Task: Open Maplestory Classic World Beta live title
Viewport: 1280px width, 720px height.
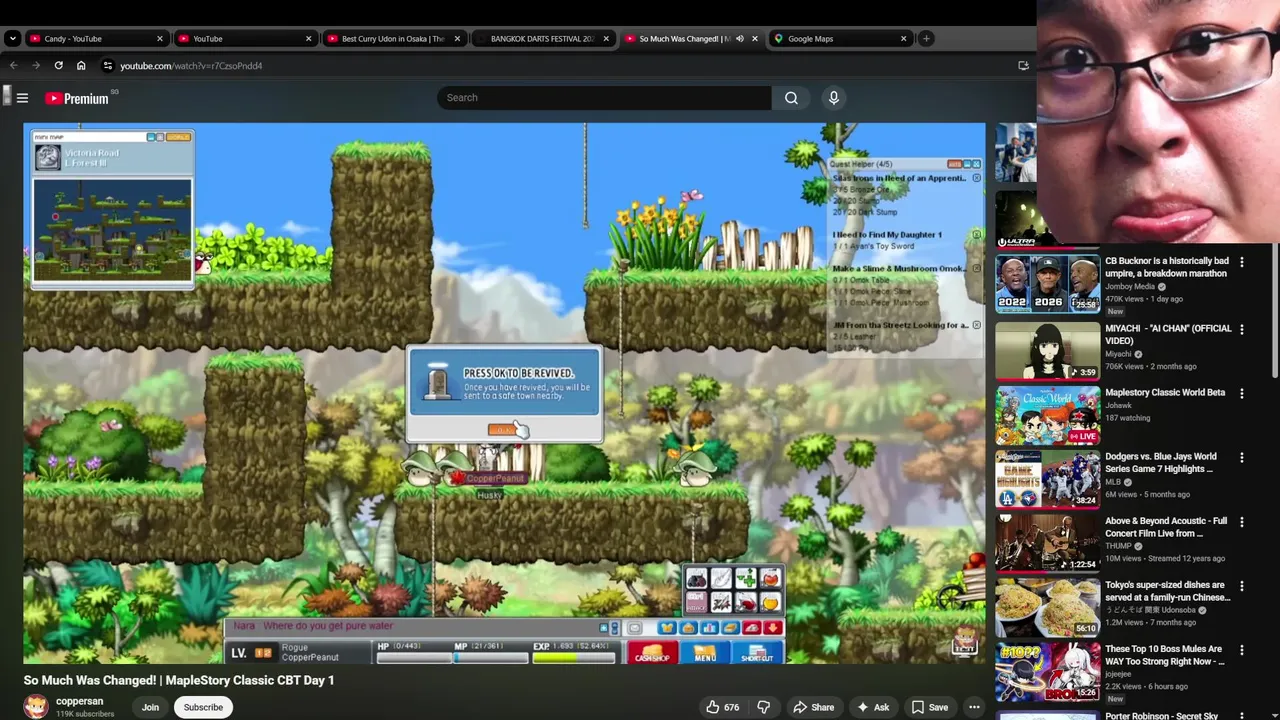Action: coord(1165,393)
